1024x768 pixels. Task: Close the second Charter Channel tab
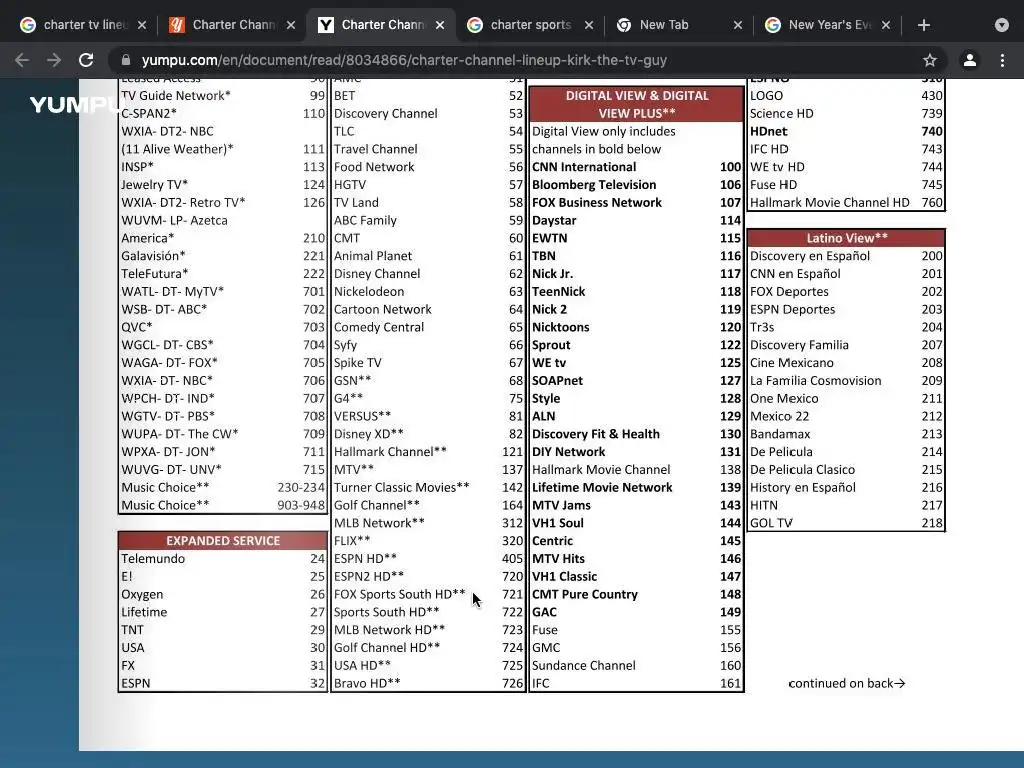[x=291, y=25]
